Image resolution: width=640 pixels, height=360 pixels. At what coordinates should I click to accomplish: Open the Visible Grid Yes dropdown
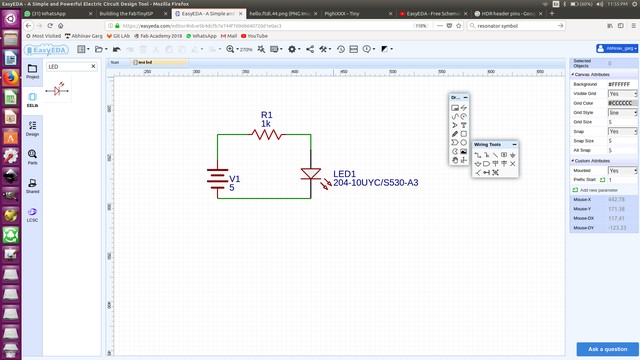pyautogui.click(x=622, y=94)
